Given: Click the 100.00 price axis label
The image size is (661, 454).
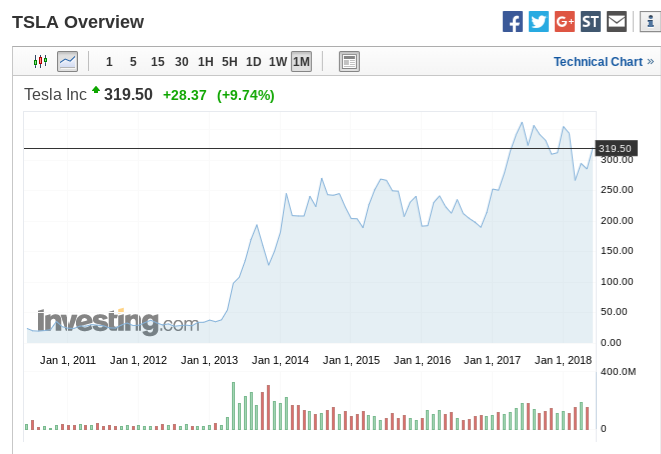Looking at the screenshot, I should click(617, 282).
